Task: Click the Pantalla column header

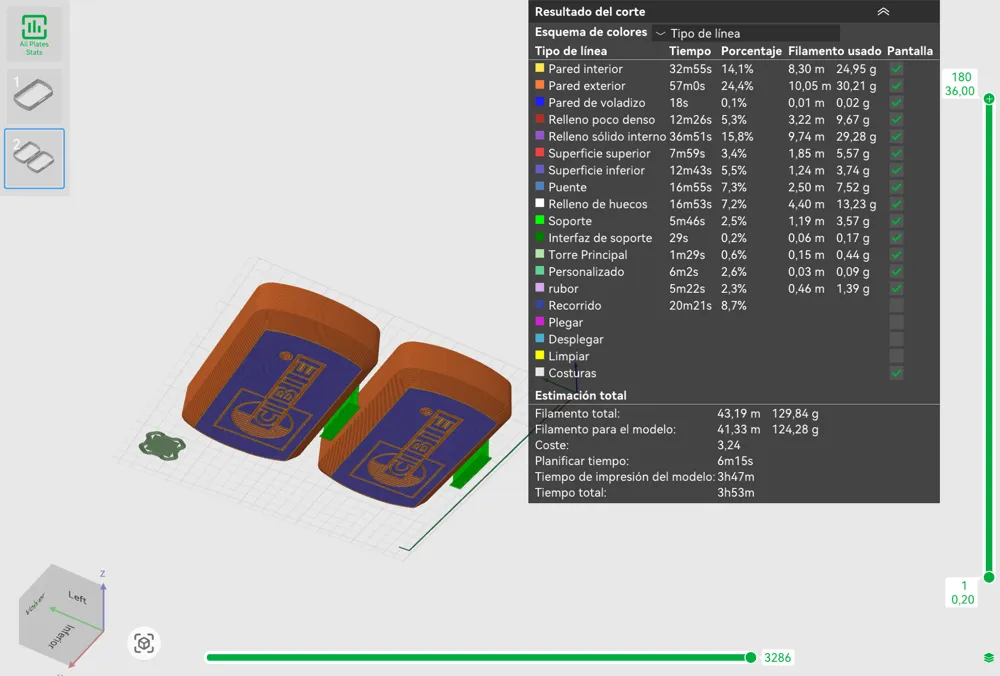Action: (x=909, y=51)
